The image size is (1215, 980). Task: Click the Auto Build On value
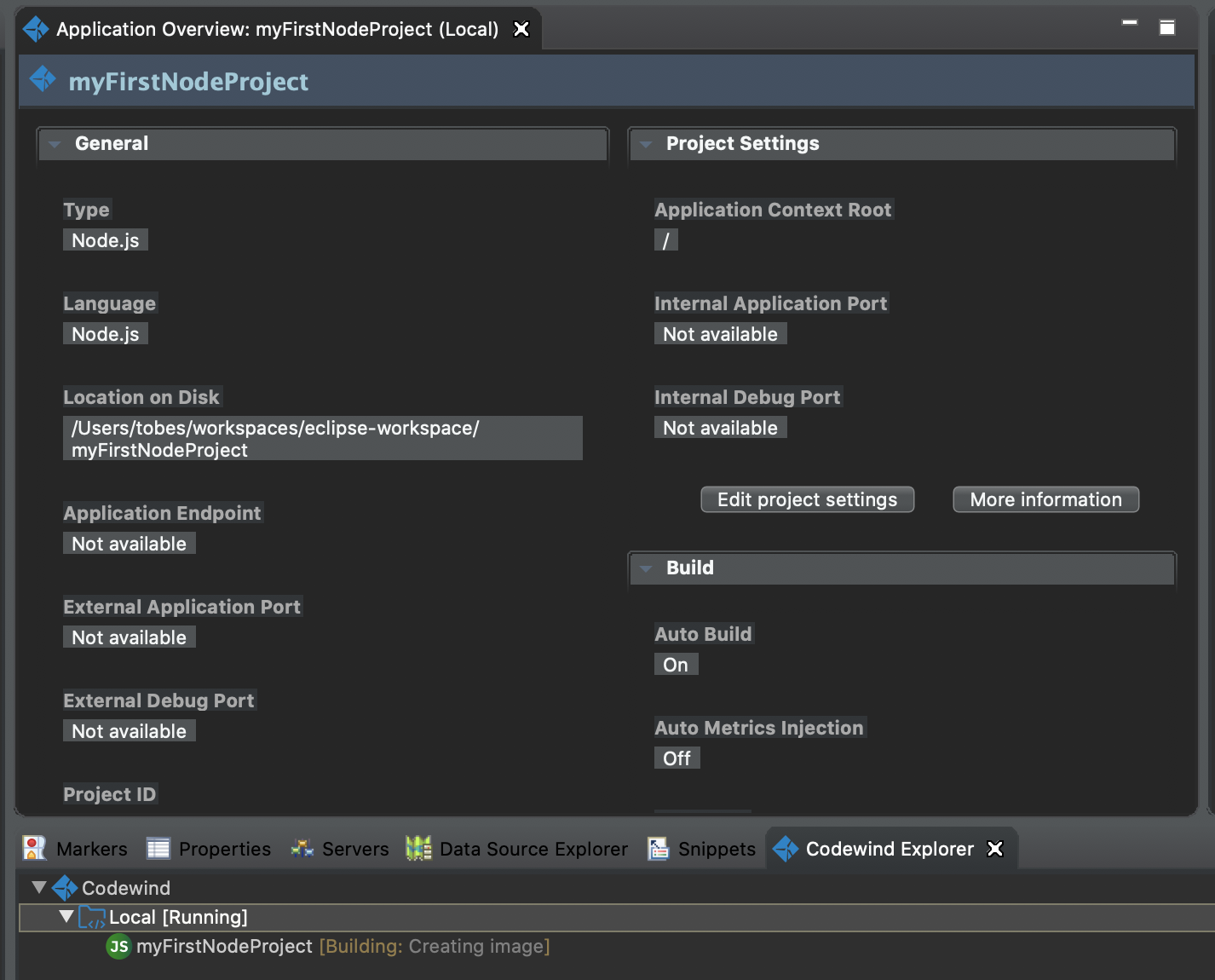[677, 665]
